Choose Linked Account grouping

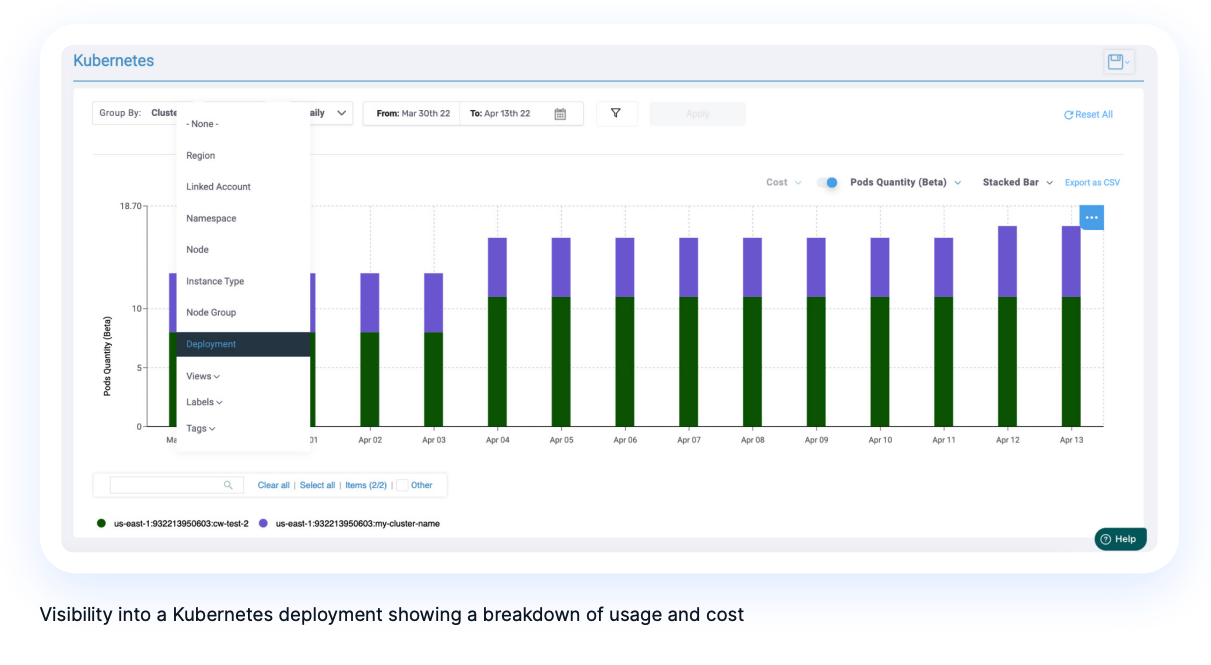[243, 187]
